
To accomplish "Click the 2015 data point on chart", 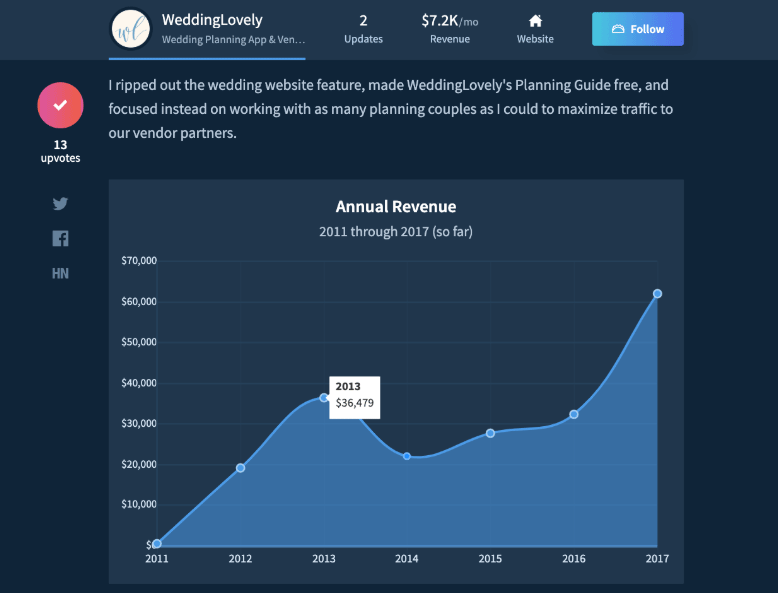I will (x=490, y=433).
